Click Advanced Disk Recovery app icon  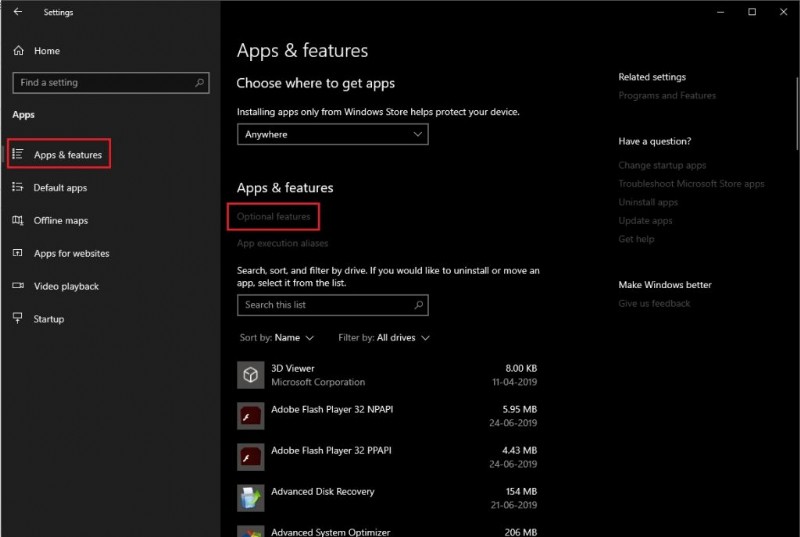coord(250,498)
